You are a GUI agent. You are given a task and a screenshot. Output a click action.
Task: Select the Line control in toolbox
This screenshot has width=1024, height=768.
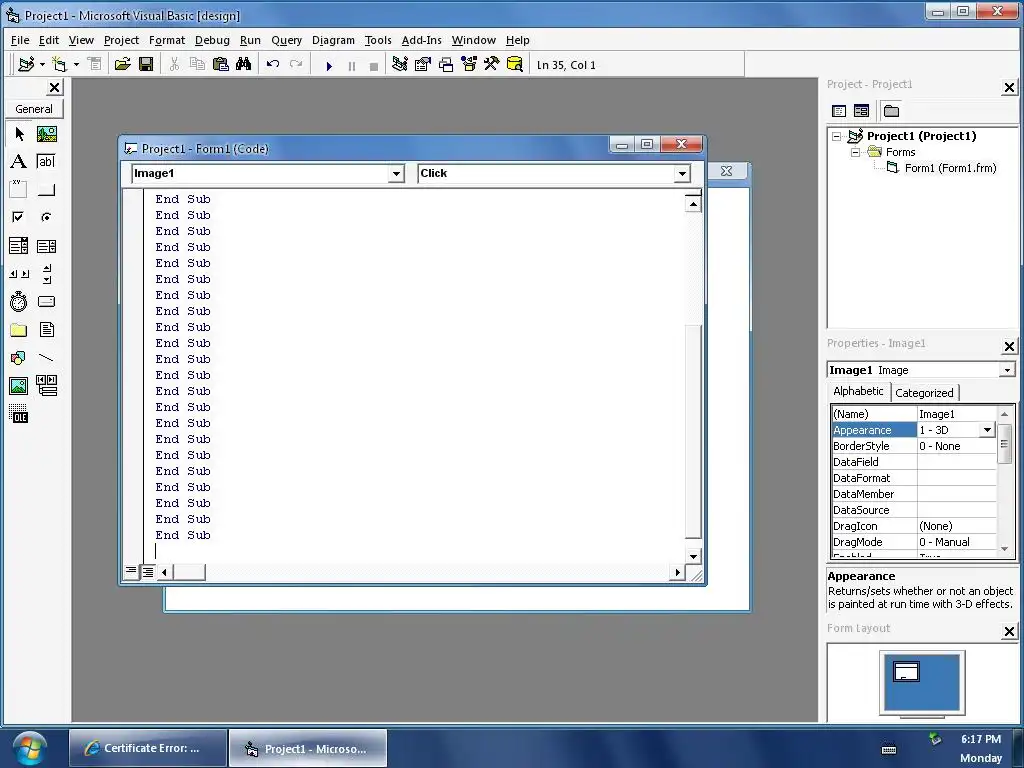tap(46, 358)
